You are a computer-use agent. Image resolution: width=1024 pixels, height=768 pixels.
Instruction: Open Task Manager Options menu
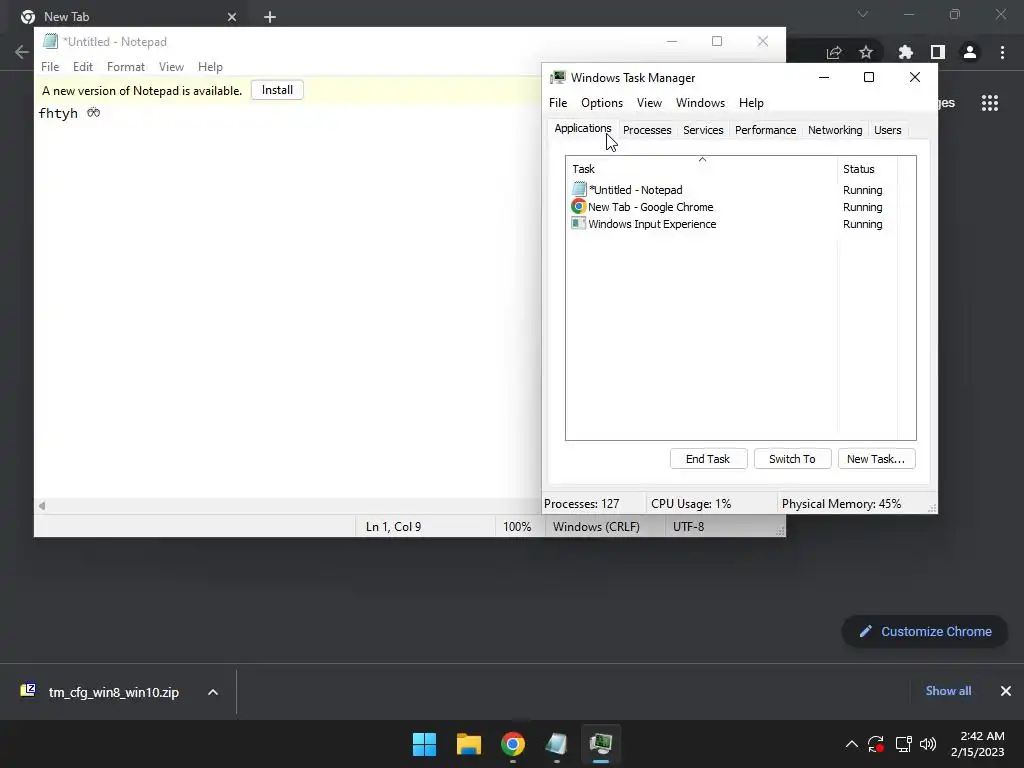point(601,103)
